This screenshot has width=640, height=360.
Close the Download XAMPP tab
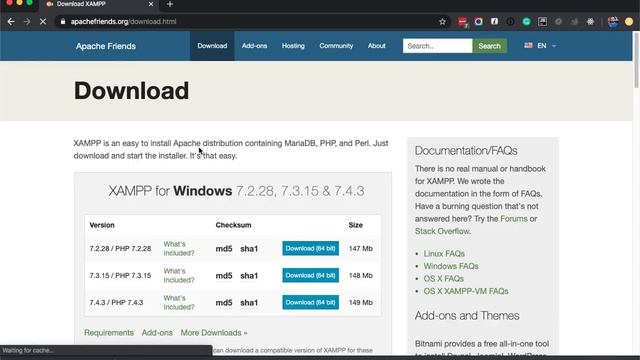(151, 4)
